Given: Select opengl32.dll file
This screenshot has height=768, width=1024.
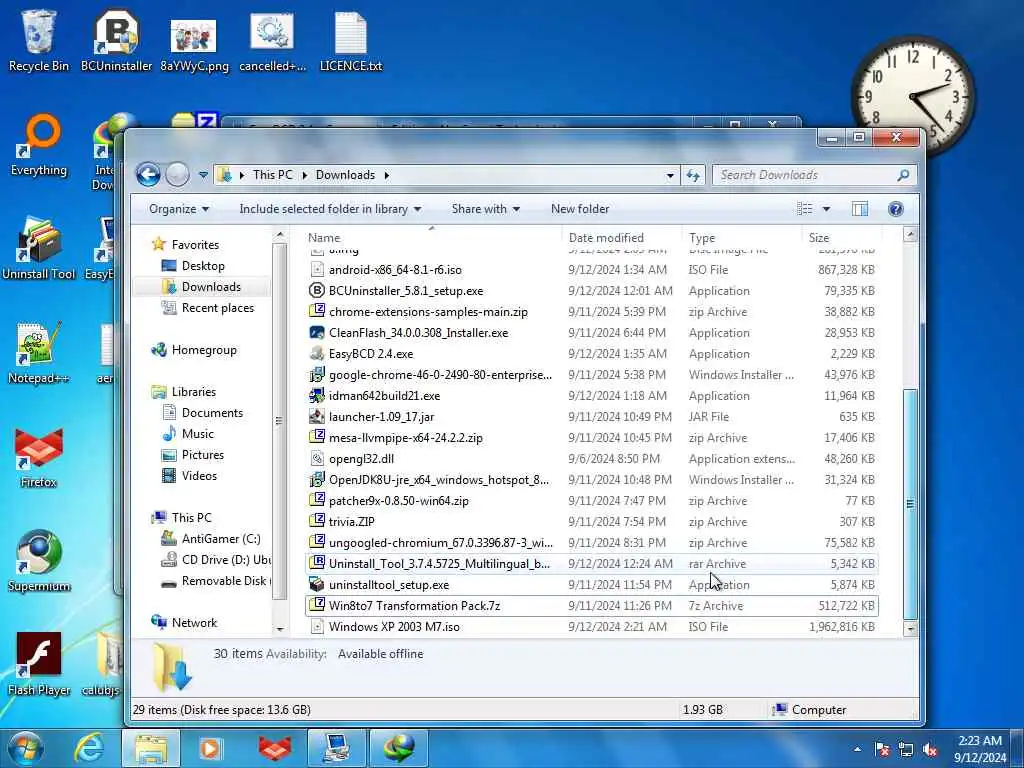Looking at the screenshot, I should pyautogui.click(x=592, y=458).
